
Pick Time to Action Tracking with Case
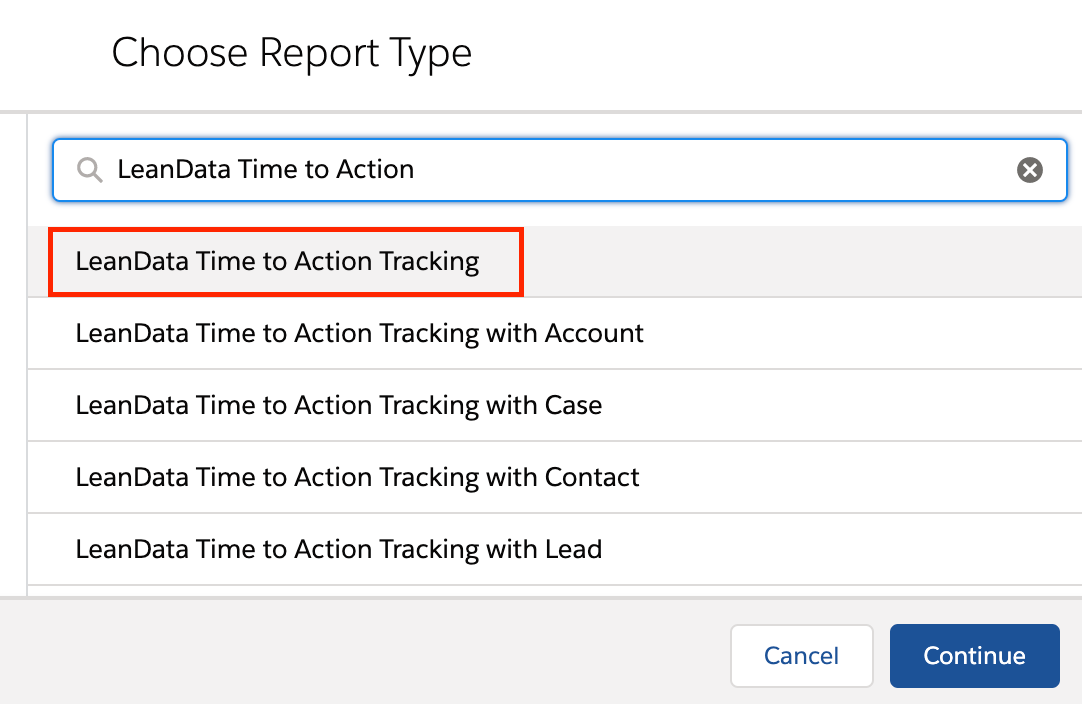click(338, 405)
